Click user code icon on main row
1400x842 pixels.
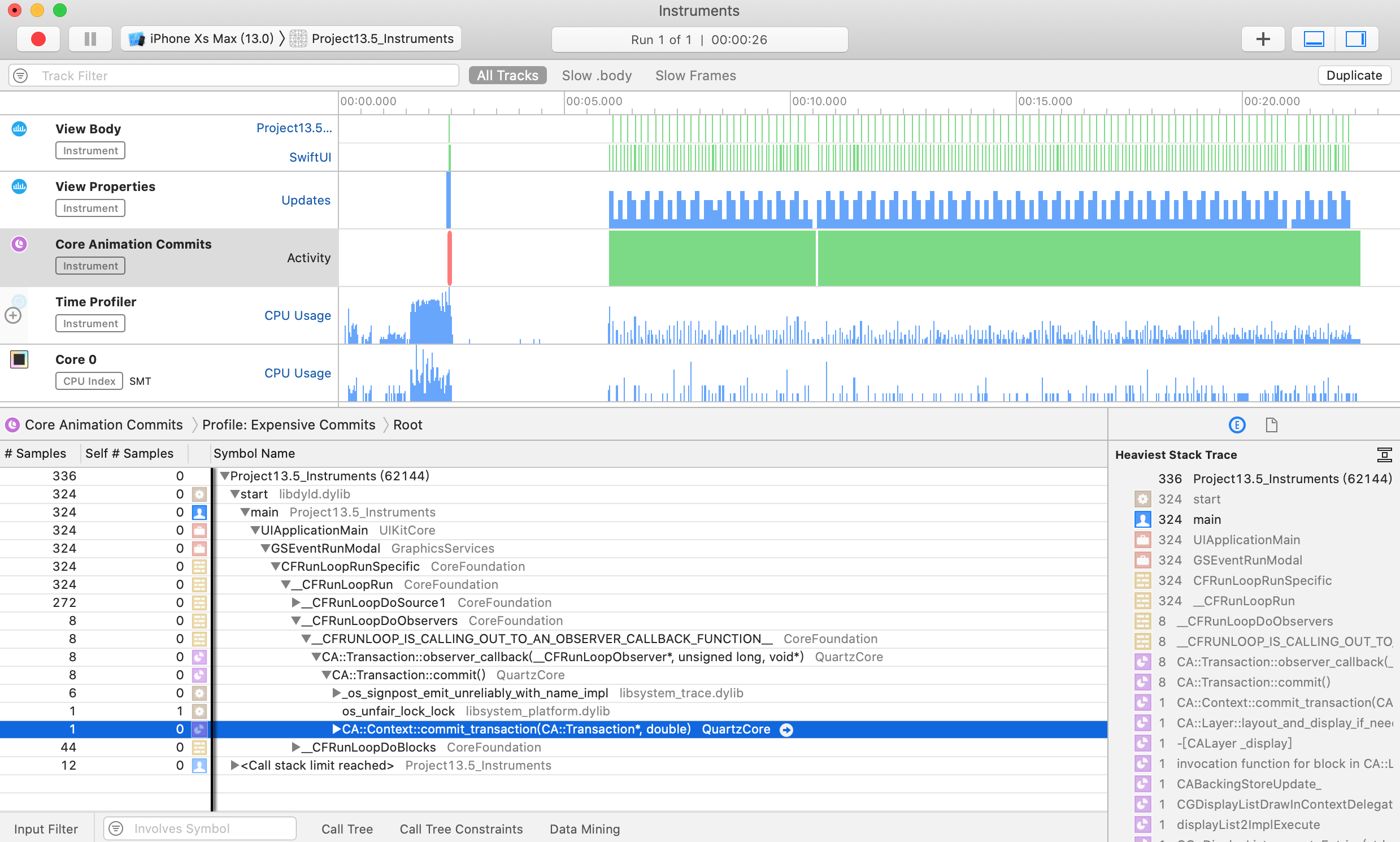[x=199, y=513]
